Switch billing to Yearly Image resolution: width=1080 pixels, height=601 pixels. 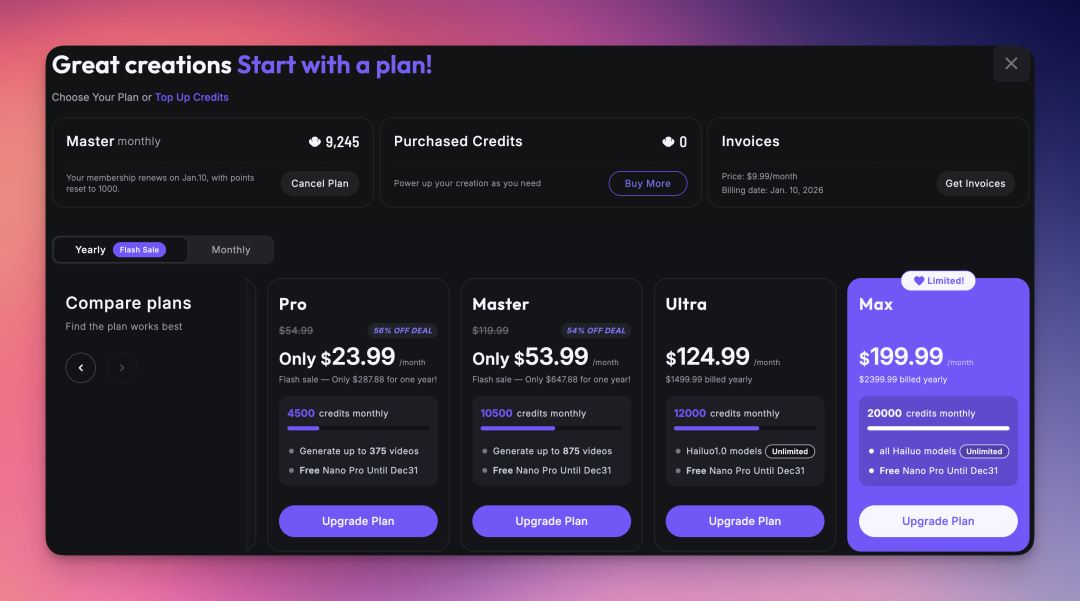pos(90,250)
